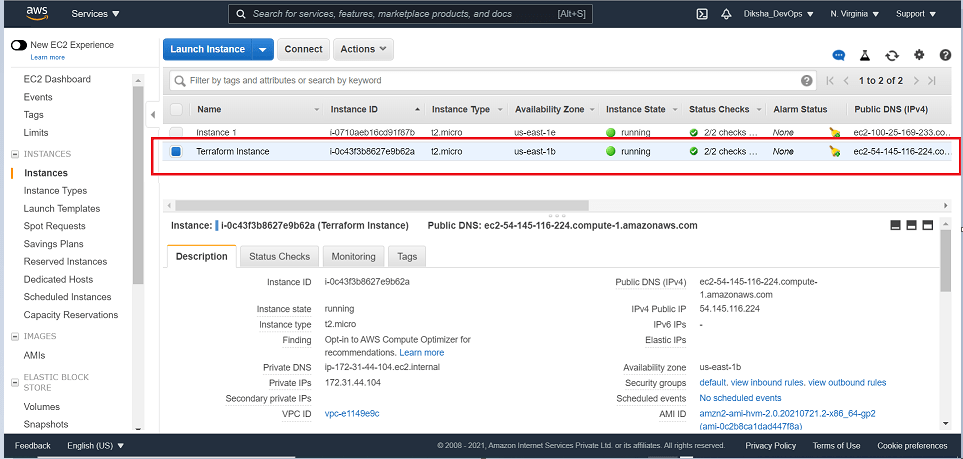Select the Instance 1 row checkbox
This screenshot has width=963, height=459.
(176, 132)
